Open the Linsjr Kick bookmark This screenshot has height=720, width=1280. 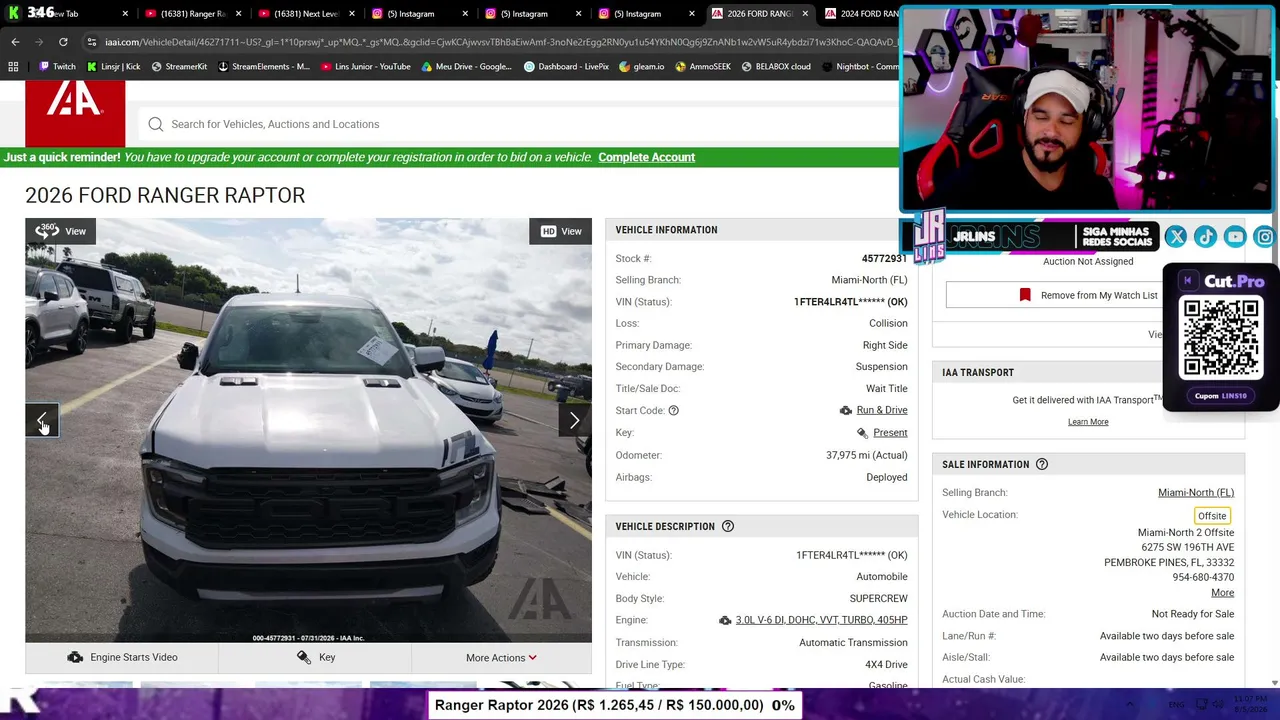point(113,67)
